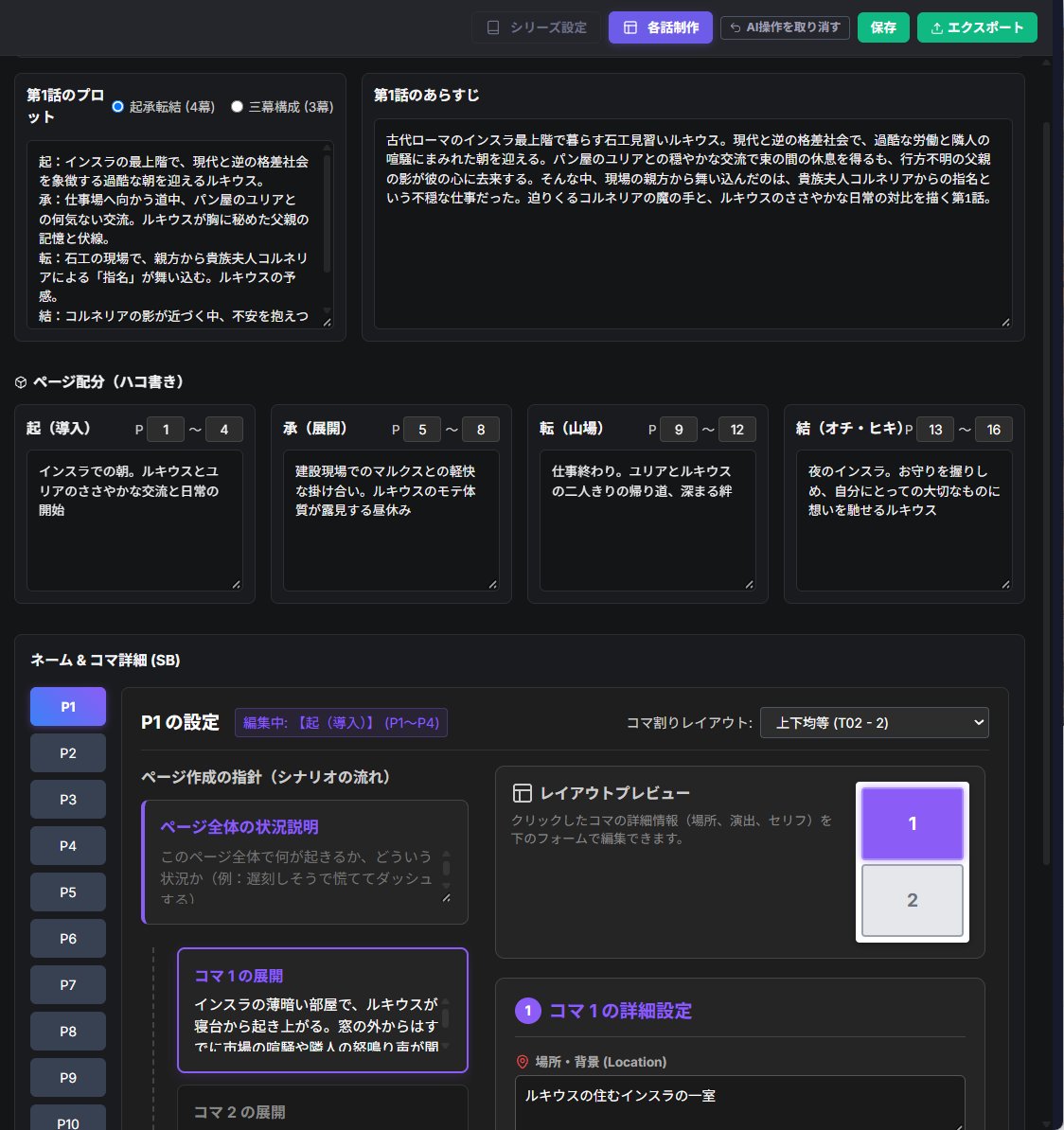Click 転（山場） start page field showing 9
The image size is (1064, 1130).
coord(679,430)
